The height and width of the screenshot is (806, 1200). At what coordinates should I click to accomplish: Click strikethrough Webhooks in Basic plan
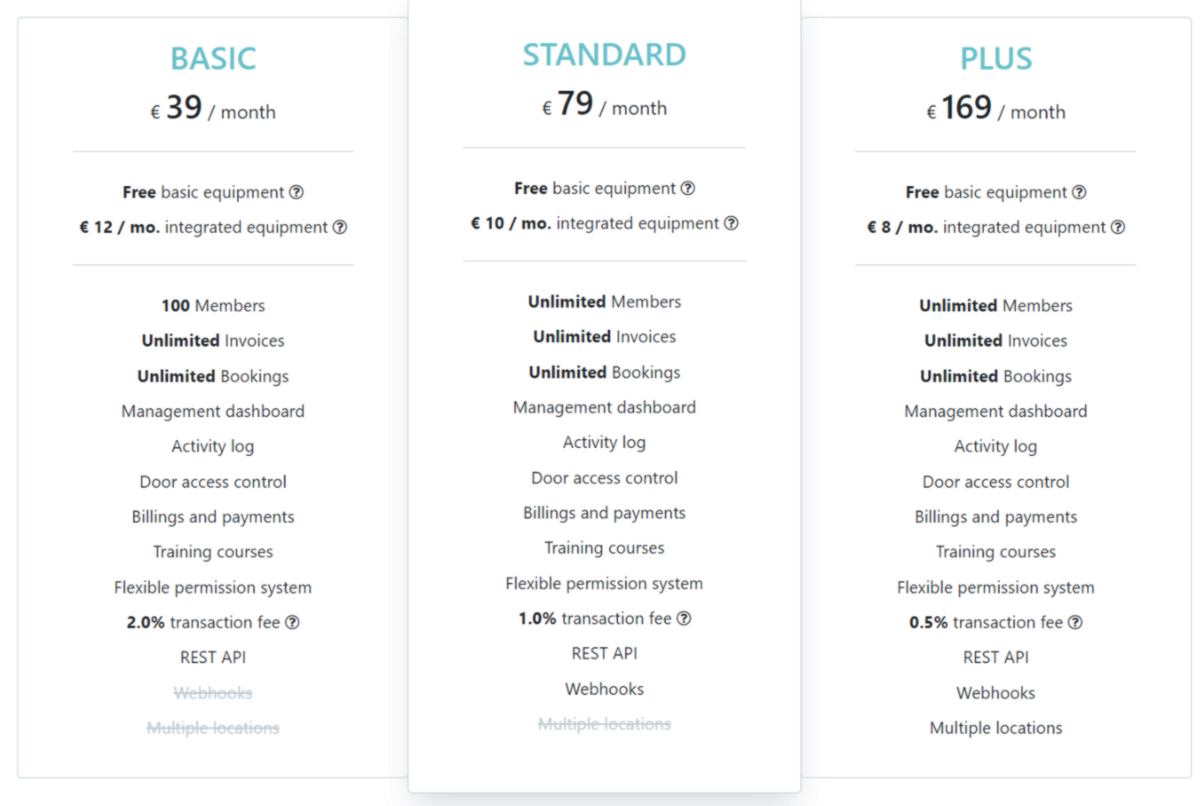[213, 692]
